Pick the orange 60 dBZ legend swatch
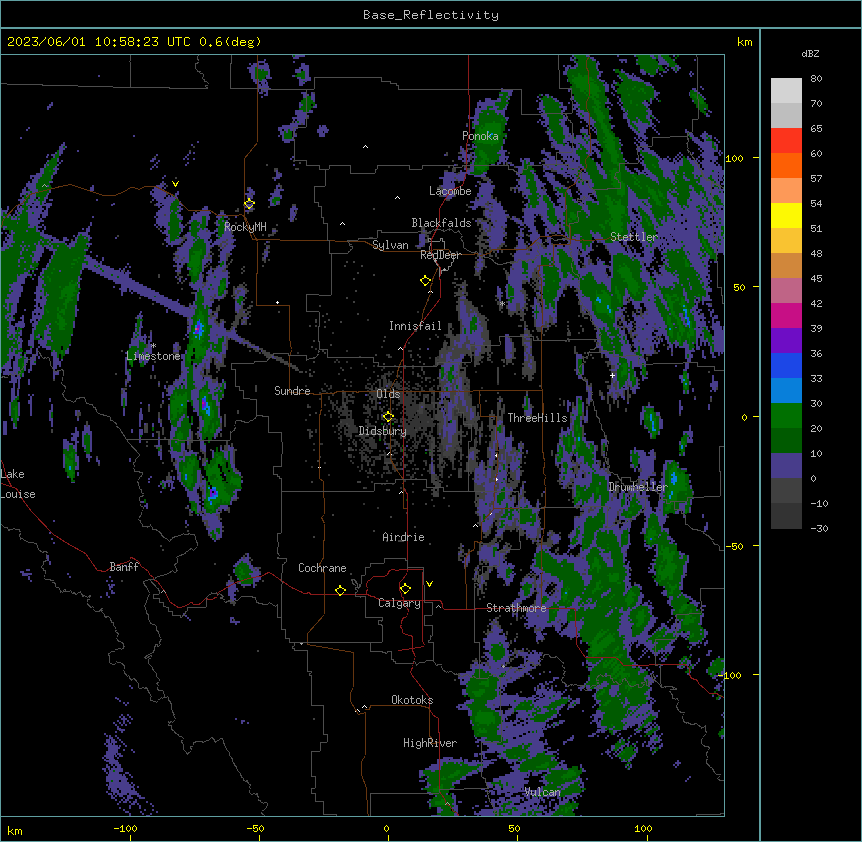862x842 pixels. 786,165
